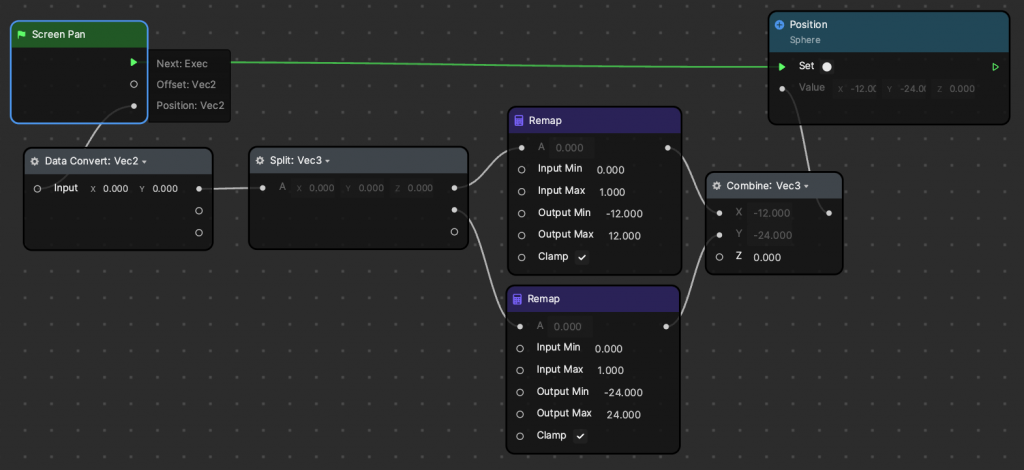Image resolution: width=1024 pixels, height=470 pixels.
Task: Click the Output Min -12.000 field
Action: (623, 213)
